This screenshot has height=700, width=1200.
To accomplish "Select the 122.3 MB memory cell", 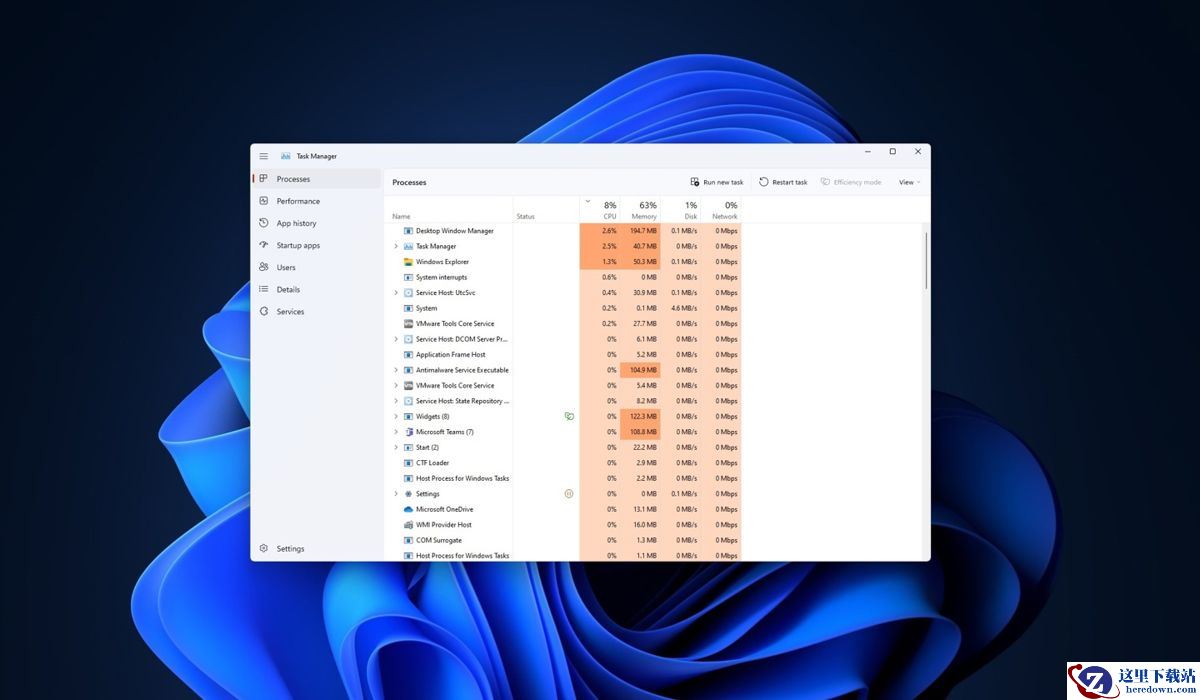I will click(x=640, y=416).
